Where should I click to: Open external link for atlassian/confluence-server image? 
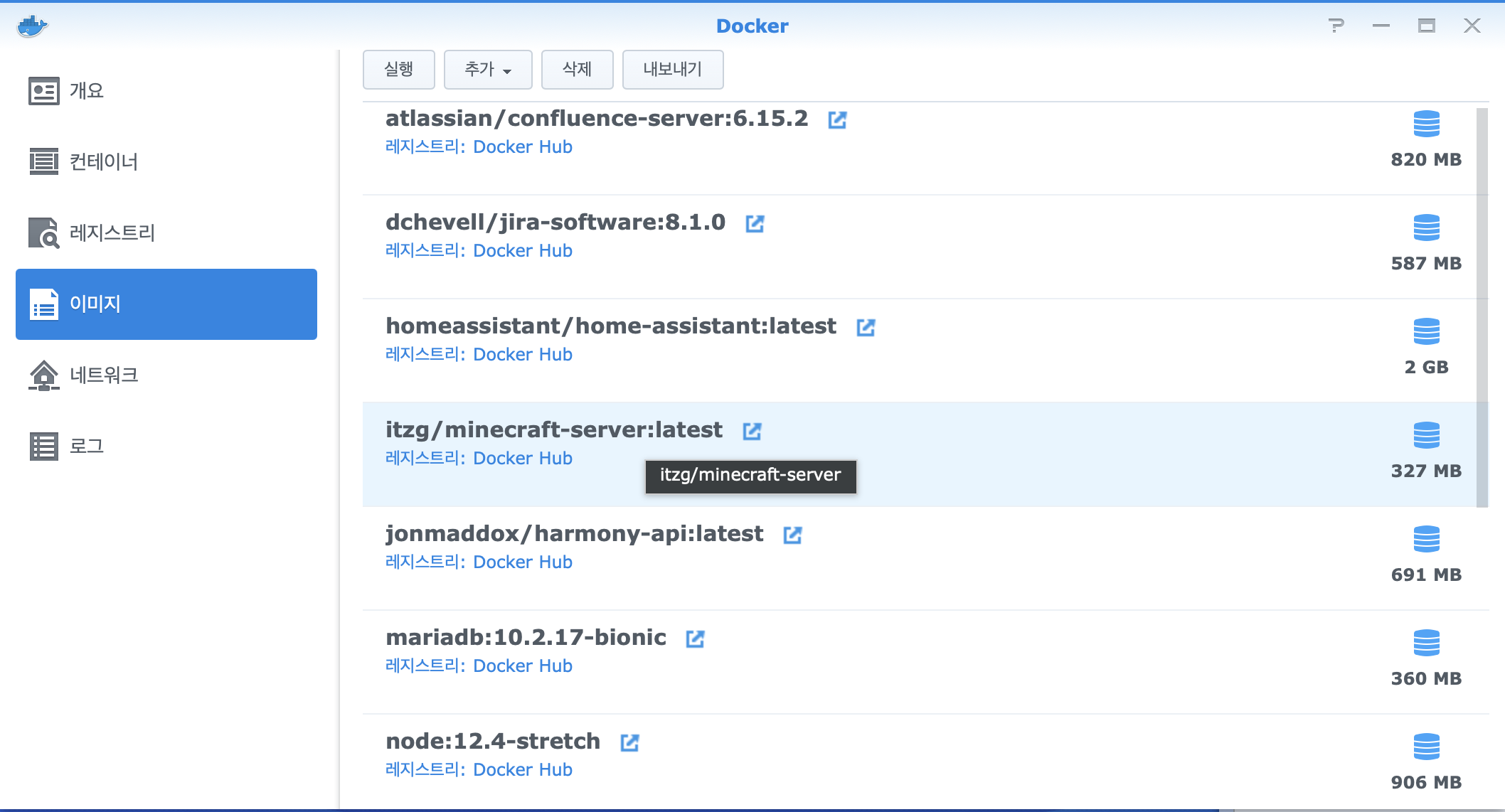[837, 119]
